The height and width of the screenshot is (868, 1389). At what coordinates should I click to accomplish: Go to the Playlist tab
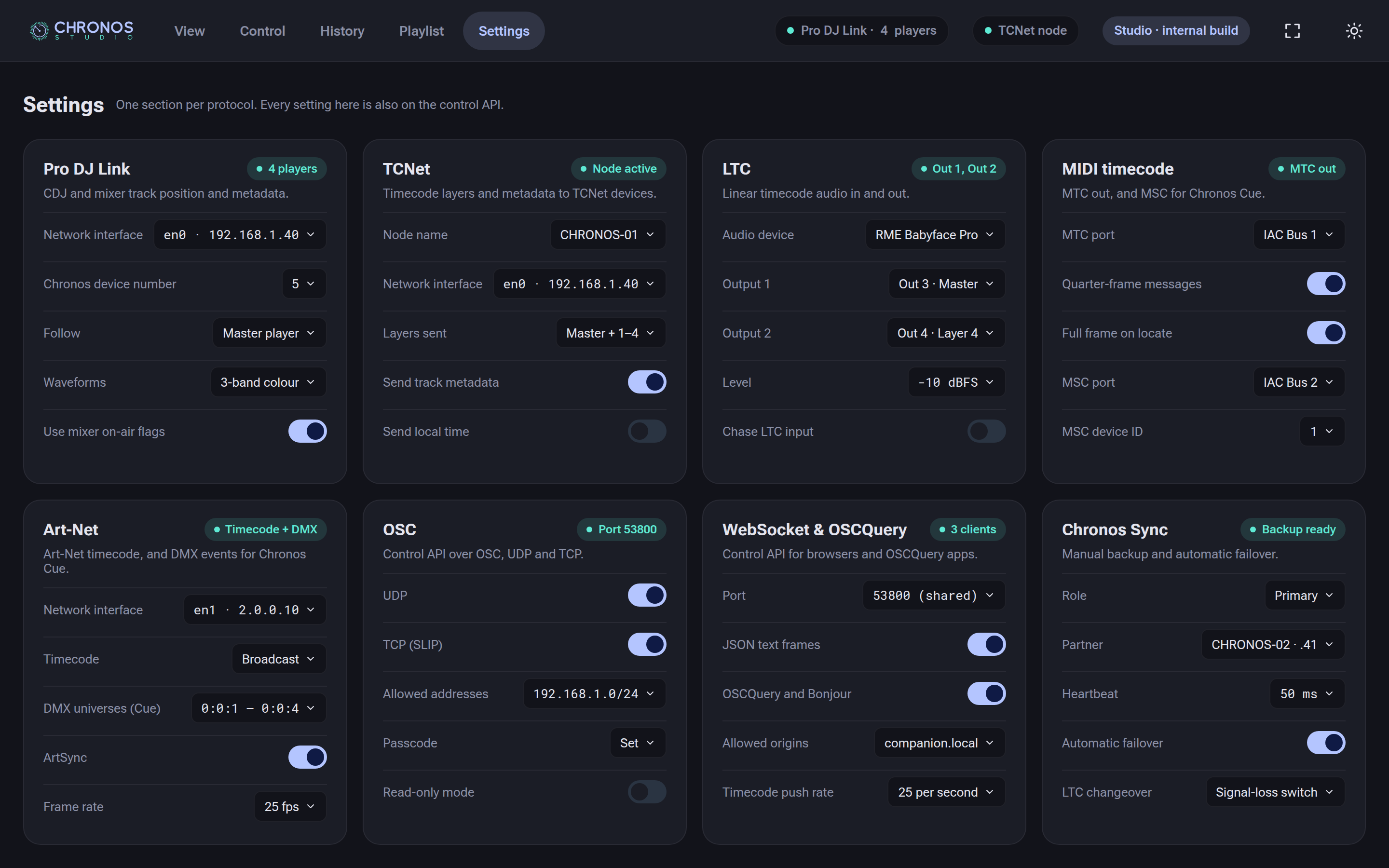(422, 30)
